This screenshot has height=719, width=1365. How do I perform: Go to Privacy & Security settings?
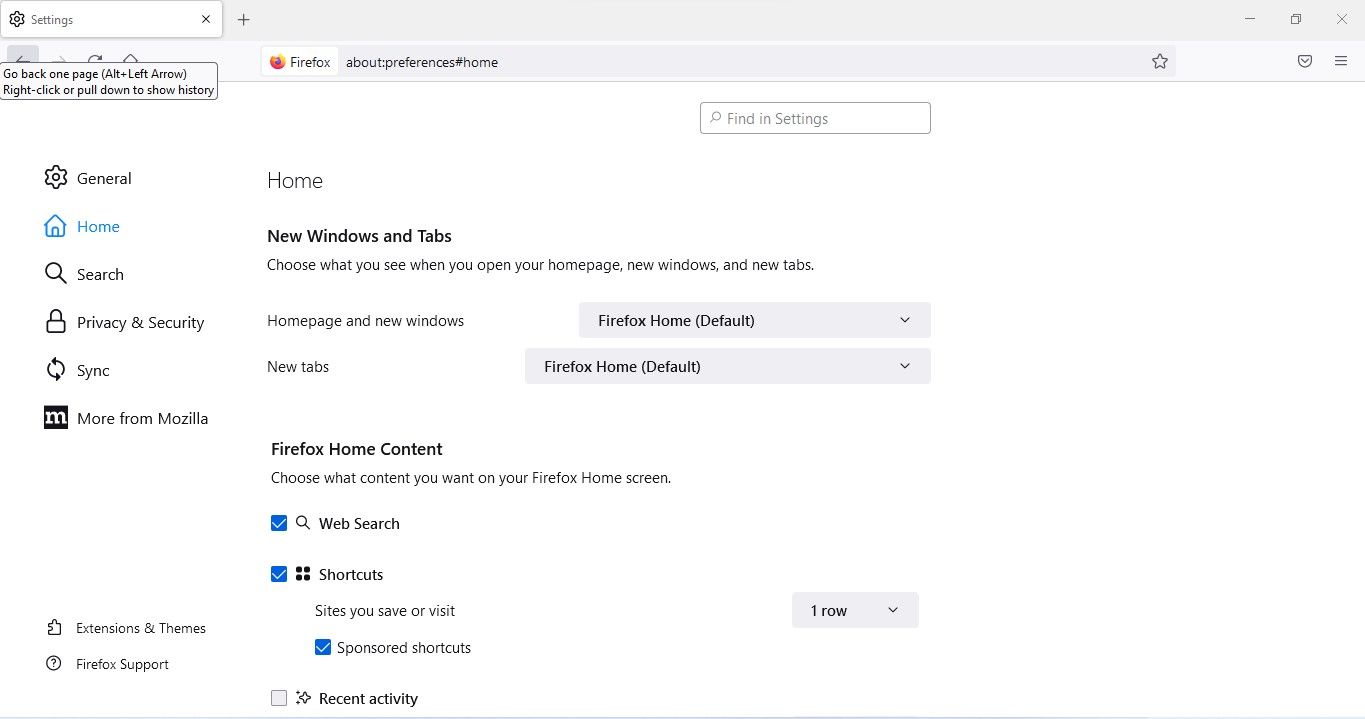tap(140, 322)
